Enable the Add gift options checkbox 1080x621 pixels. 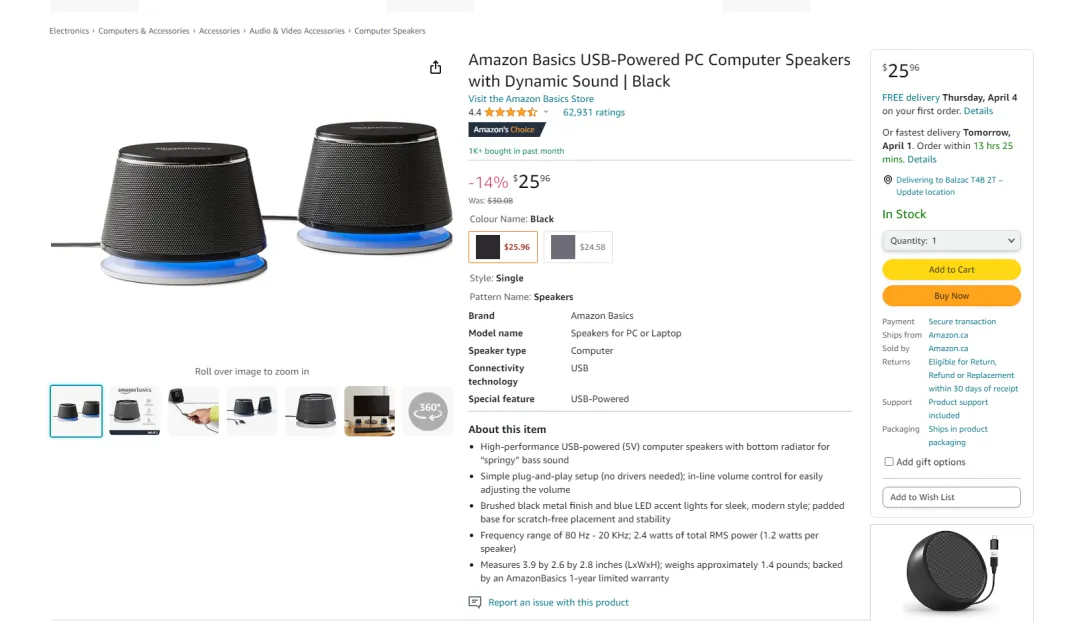889,462
